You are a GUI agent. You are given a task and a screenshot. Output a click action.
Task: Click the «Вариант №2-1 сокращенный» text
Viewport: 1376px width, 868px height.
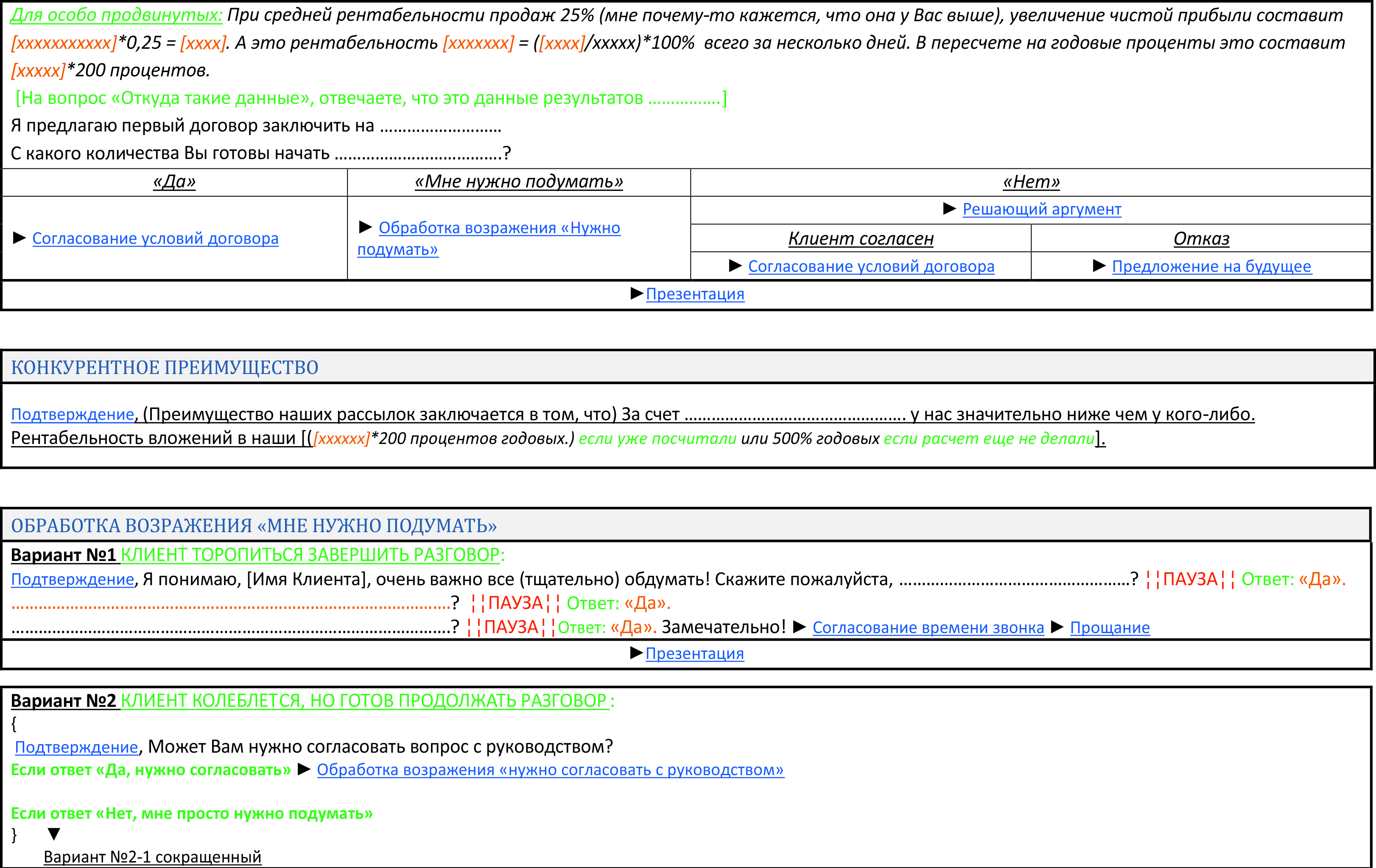152,857
